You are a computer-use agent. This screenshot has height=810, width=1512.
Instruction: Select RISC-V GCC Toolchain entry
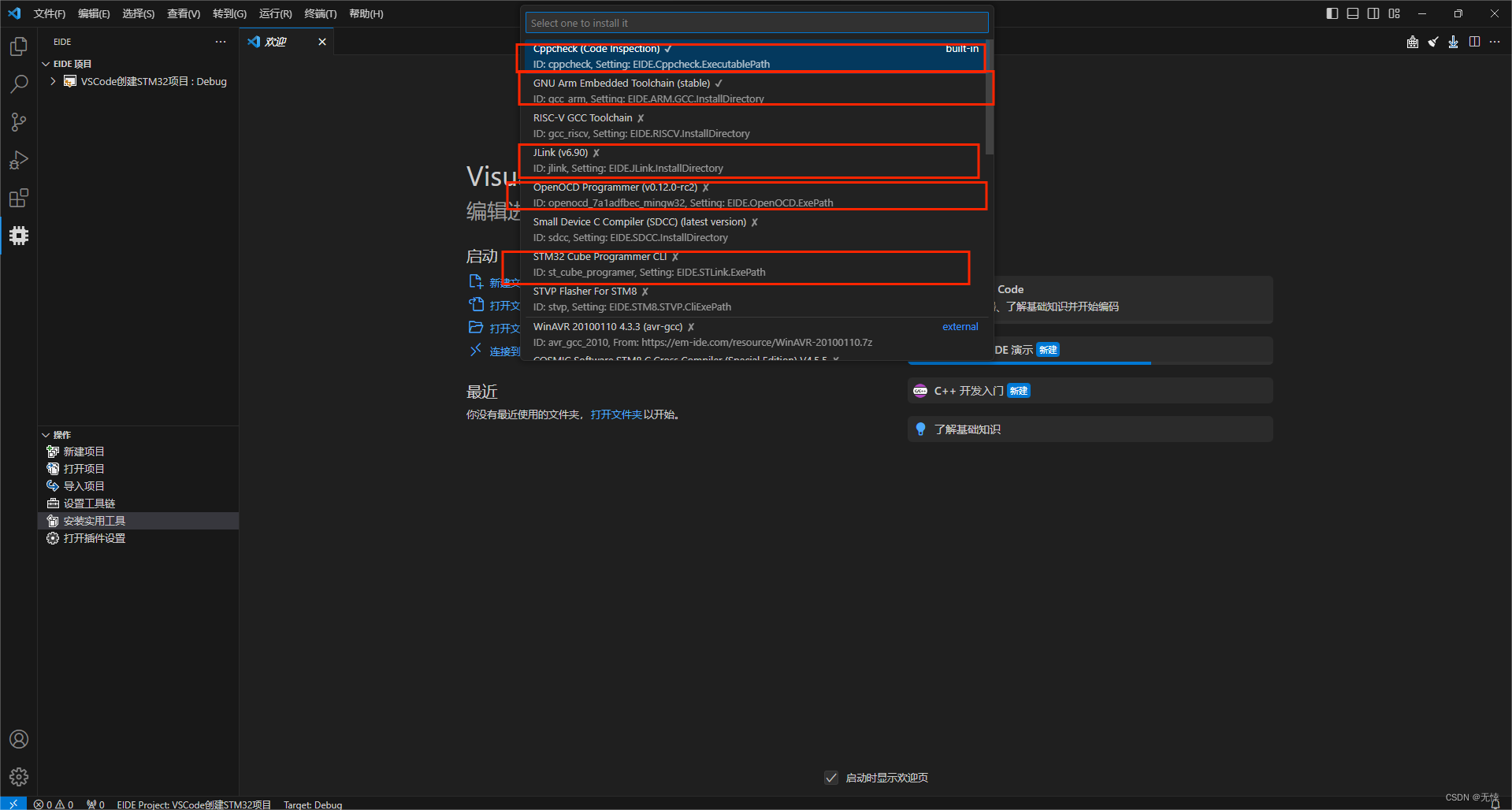(x=755, y=125)
